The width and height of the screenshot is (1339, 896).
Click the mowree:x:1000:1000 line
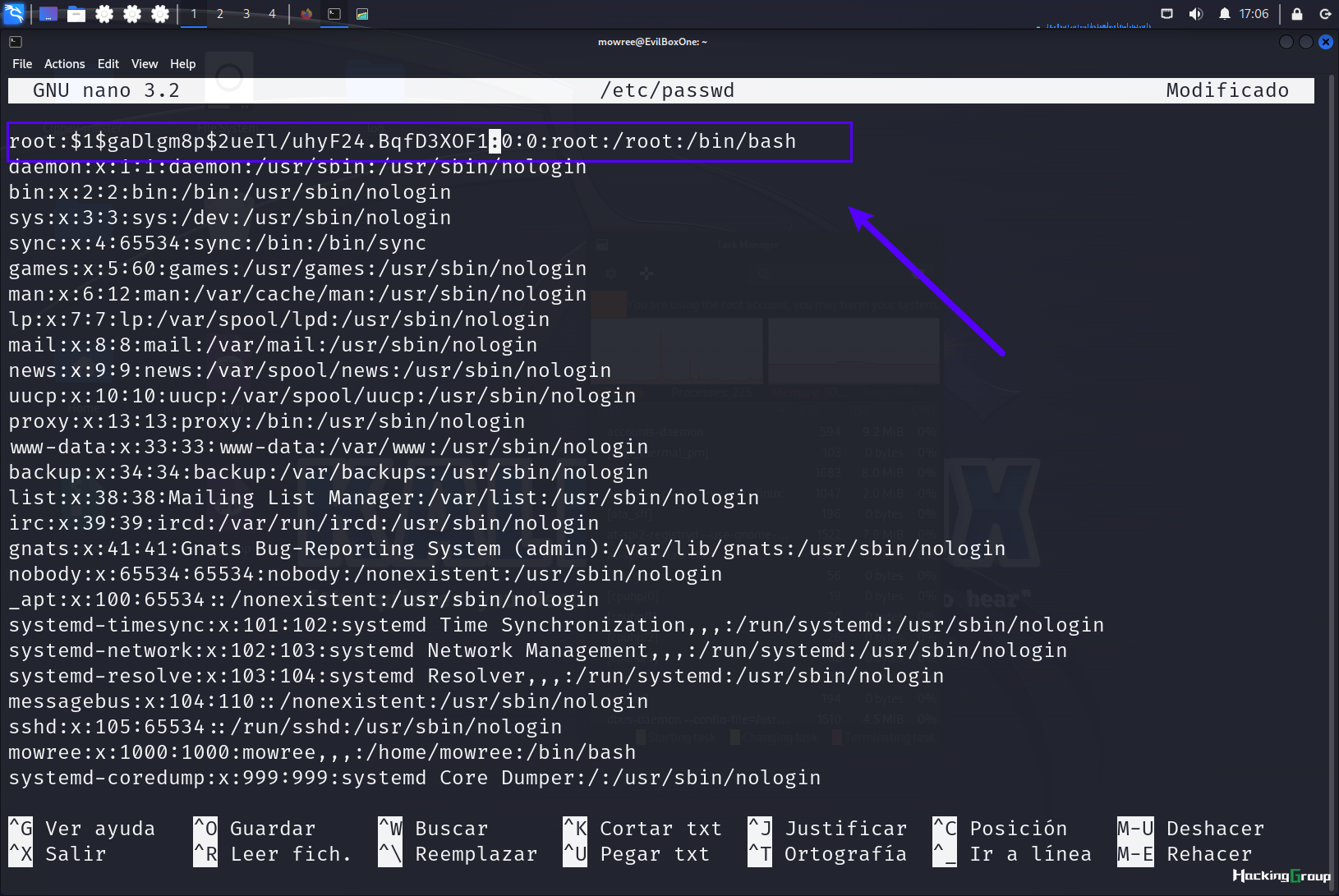(x=322, y=752)
